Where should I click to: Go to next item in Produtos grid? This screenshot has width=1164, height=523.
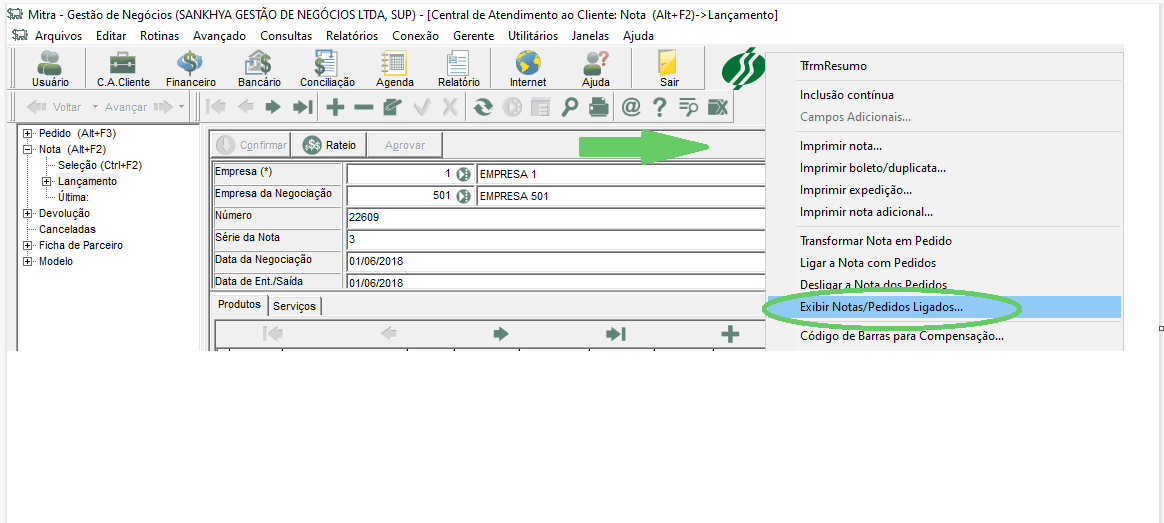coord(501,335)
